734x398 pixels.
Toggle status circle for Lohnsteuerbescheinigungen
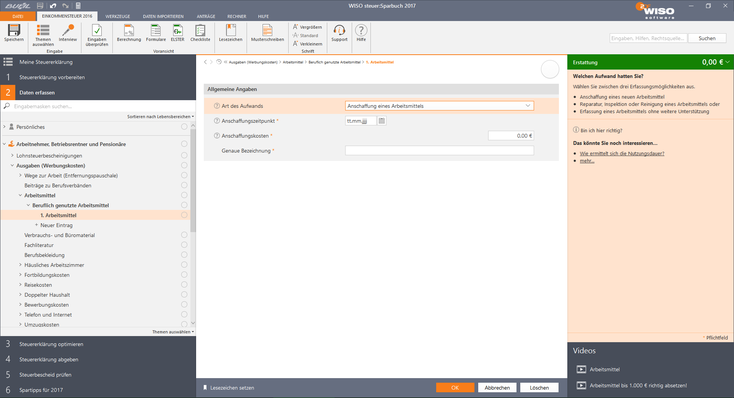184,155
